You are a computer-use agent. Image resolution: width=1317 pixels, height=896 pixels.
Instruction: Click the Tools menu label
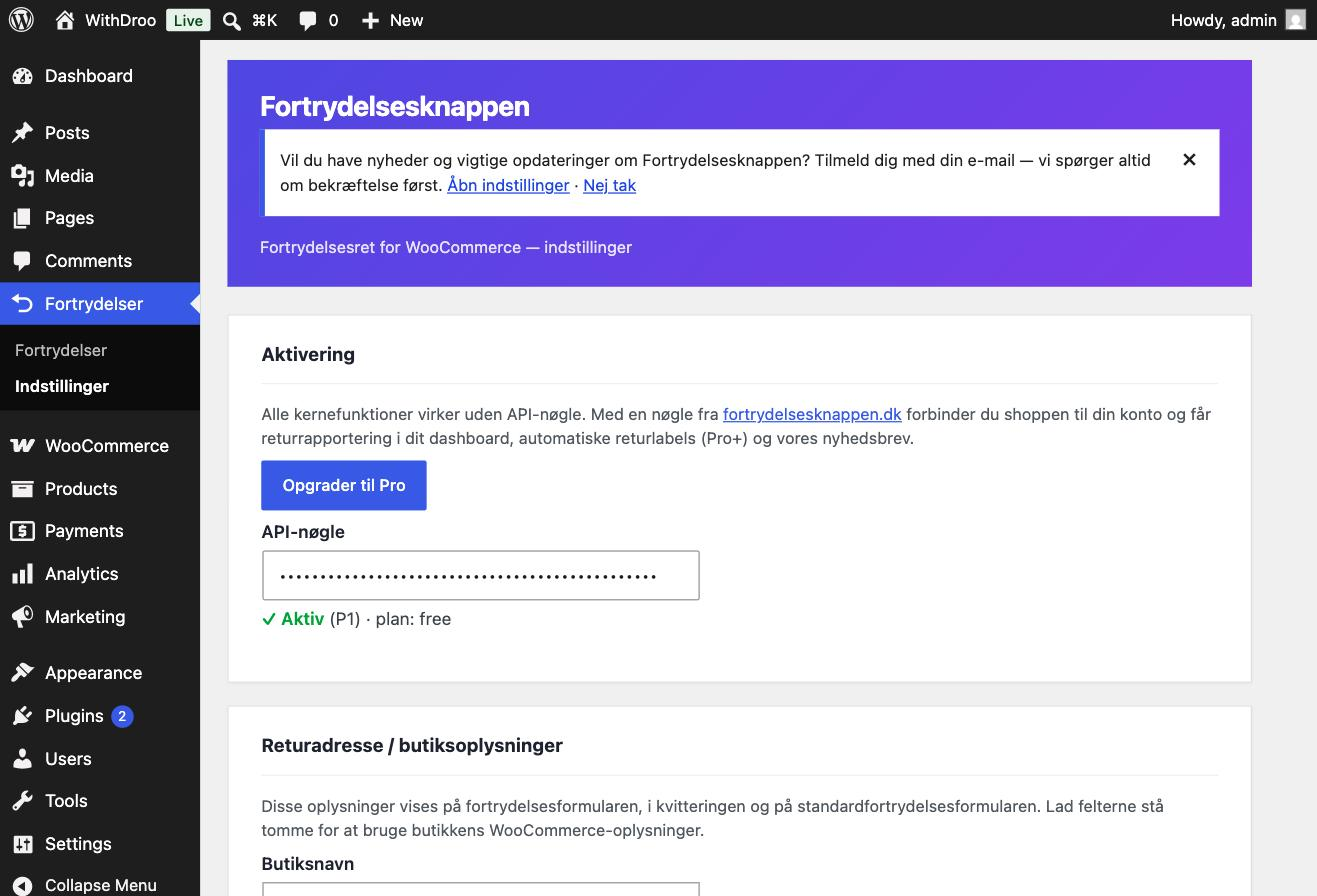coord(66,801)
